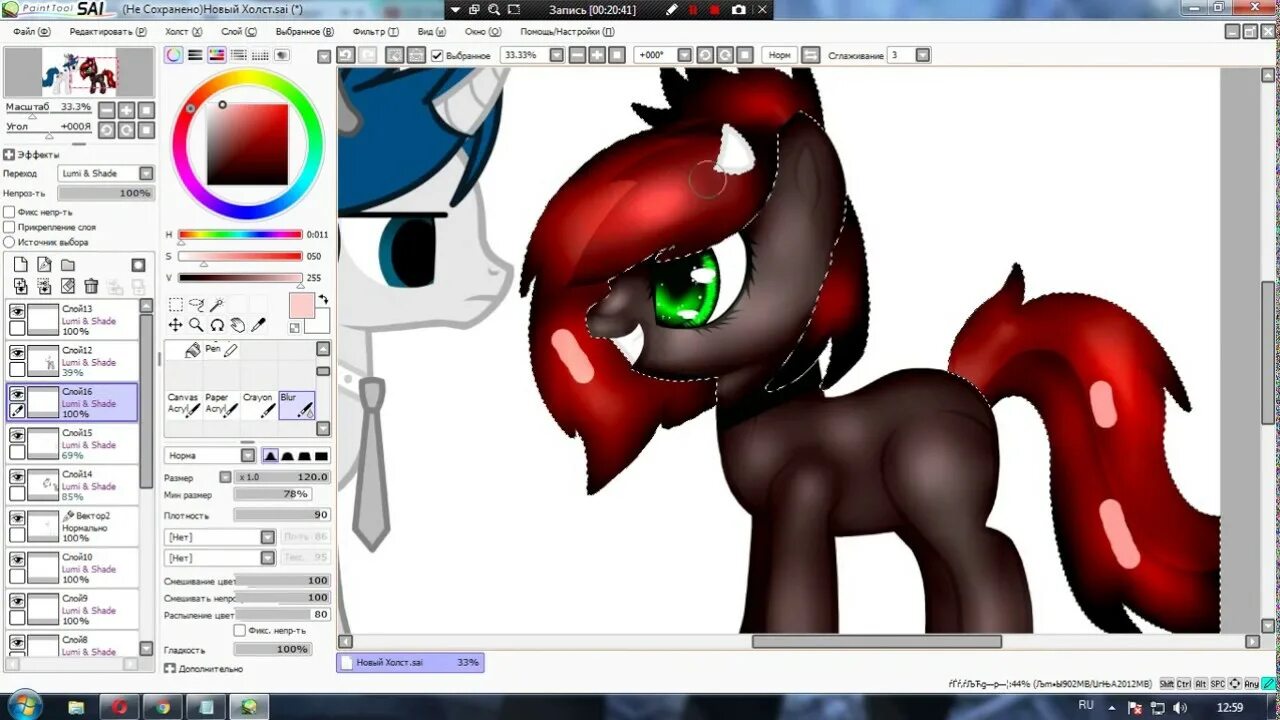Select the zoom magnifier tool
Viewport: 1280px width, 720px height.
coord(196,325)
